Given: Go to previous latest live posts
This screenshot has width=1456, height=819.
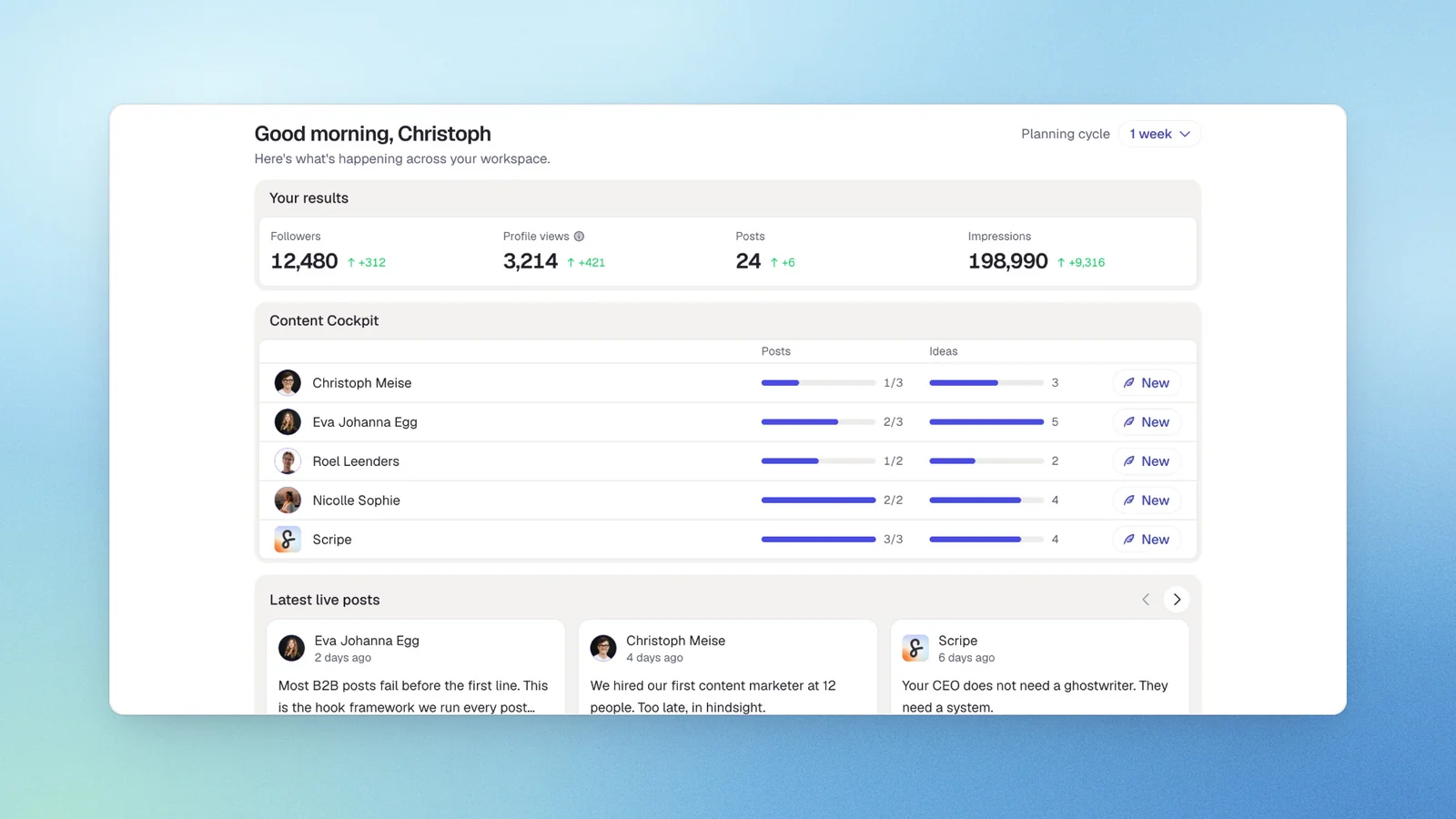Looking at the screenshot, I should pos(1146,600).
